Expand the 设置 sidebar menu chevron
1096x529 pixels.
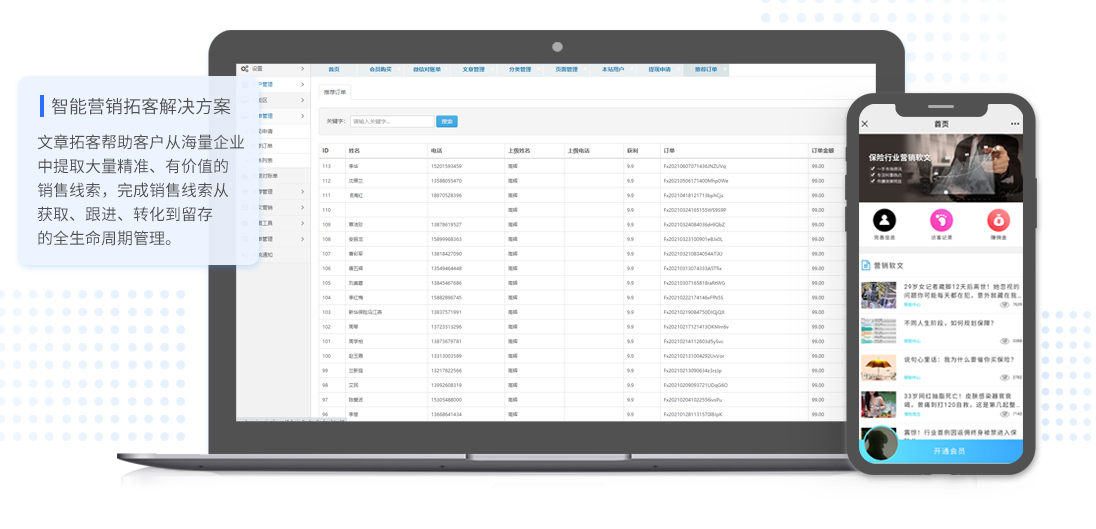coord(302,69)
